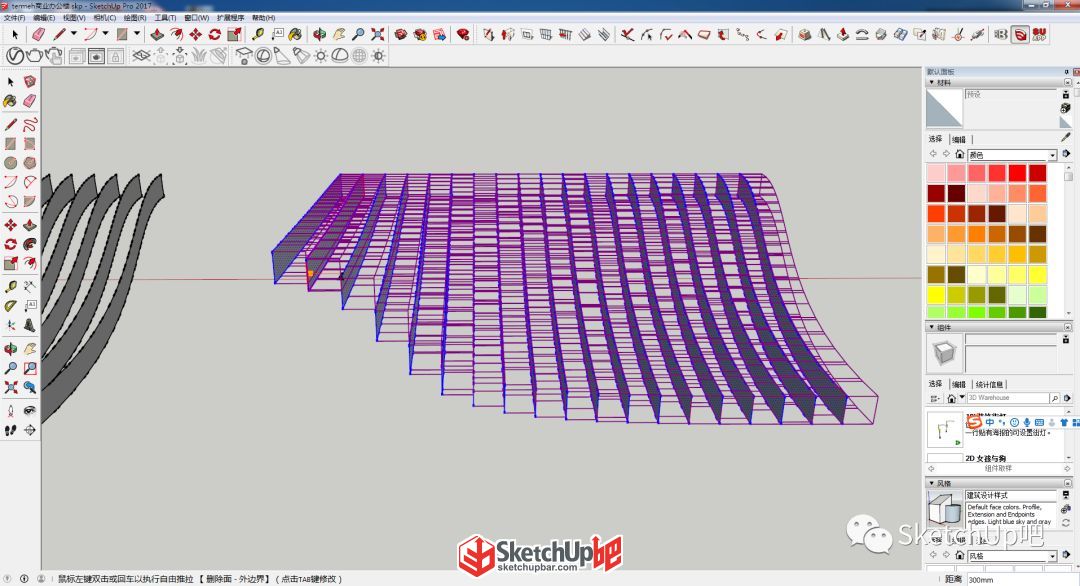Activate the Walk footprints tool in the left toolbar

pyautogui.click(x=10, y=430)
